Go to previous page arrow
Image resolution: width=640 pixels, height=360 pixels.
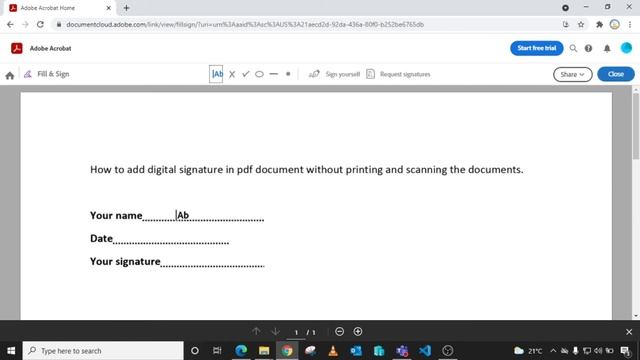256,331
